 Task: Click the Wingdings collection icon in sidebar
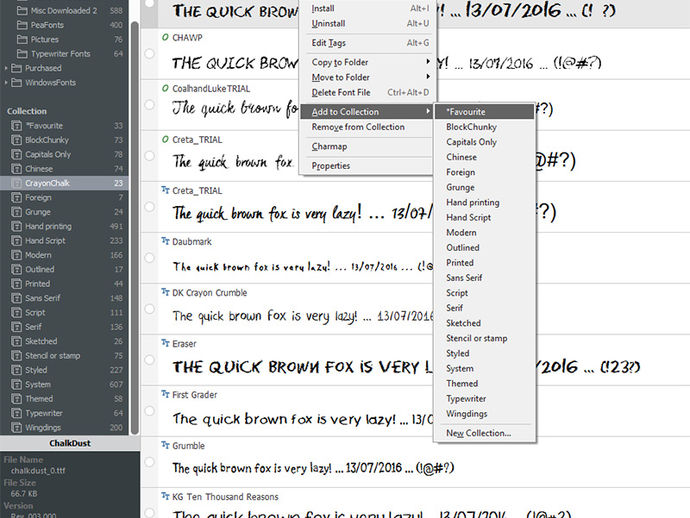(x=16, y=428)
